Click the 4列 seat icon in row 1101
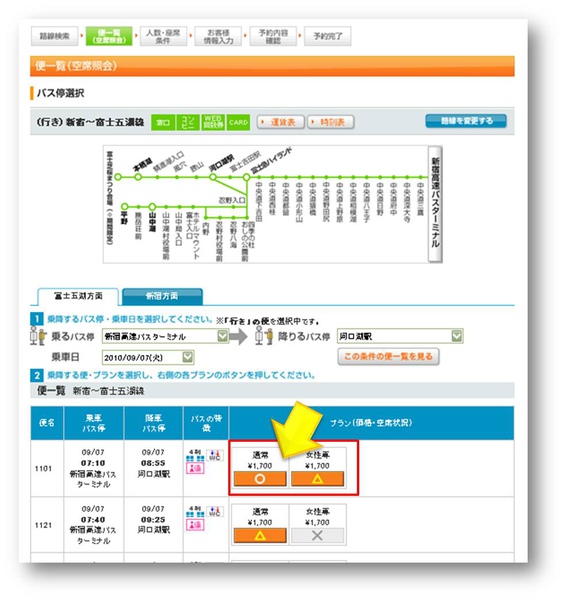 coord(195,455)
